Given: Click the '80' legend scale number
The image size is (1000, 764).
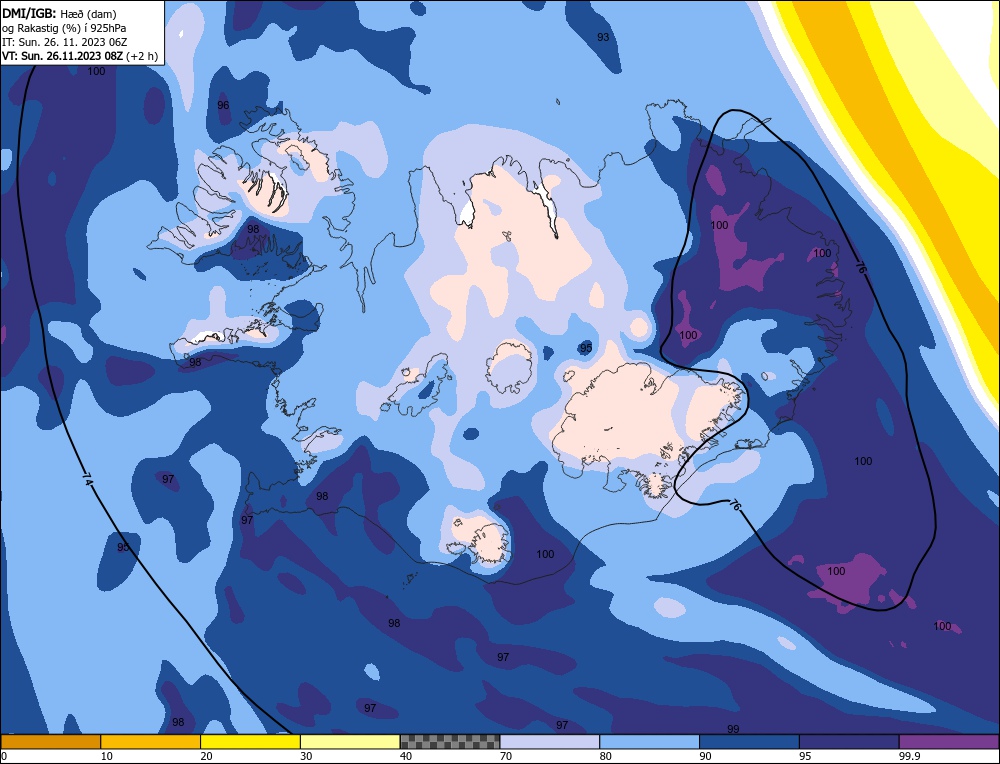Looking at the screenshot, I should coord(606,756).
